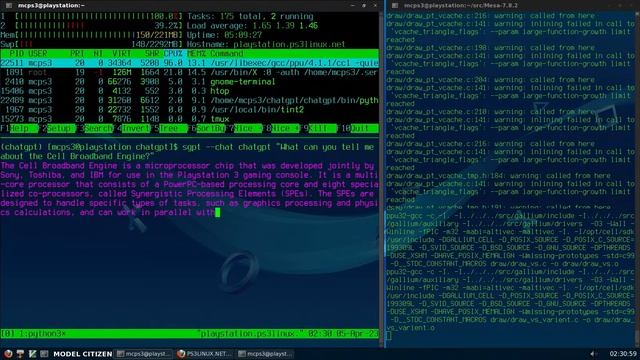The width and height of the screenshot is (640, 360).
Task: Click the terminal icon in Mesa-7.8.2 window title bar
Action: tap(395, 6)
